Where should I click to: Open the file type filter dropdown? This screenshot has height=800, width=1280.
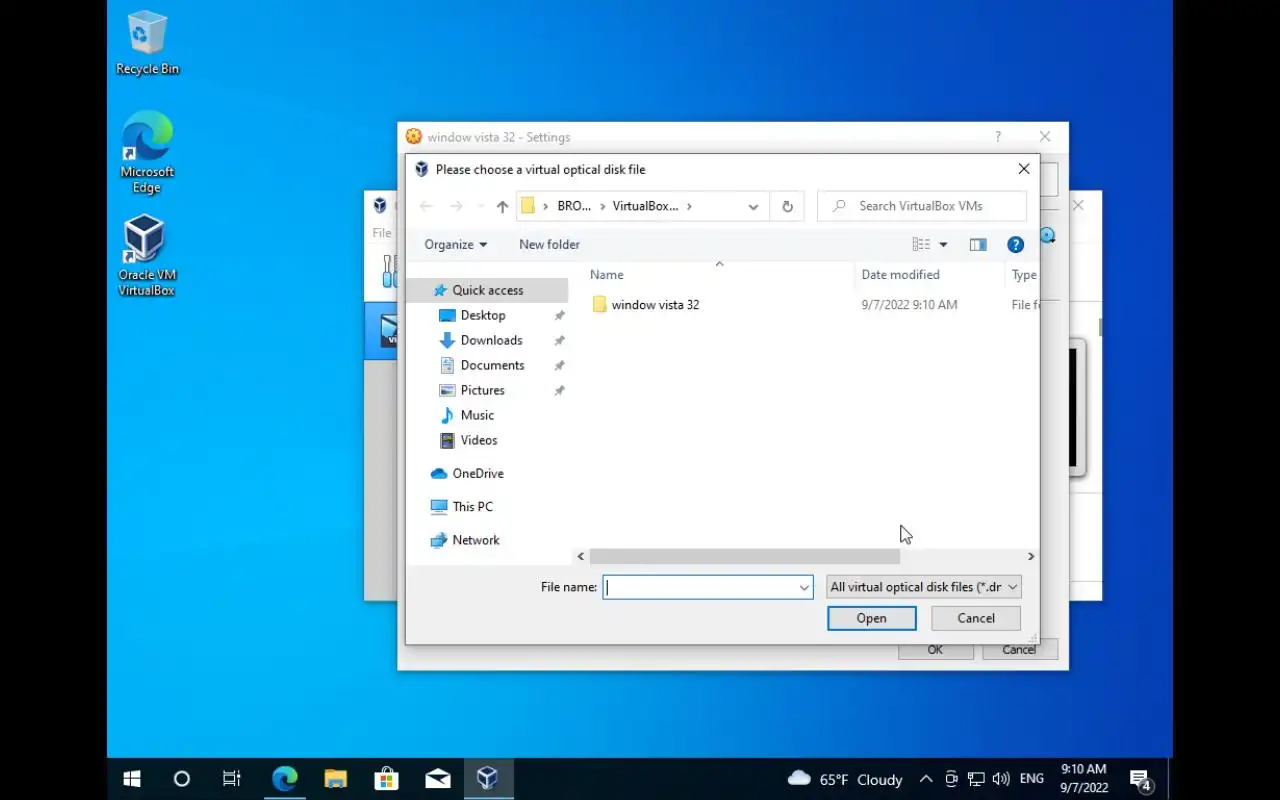(x=924, y=587)
